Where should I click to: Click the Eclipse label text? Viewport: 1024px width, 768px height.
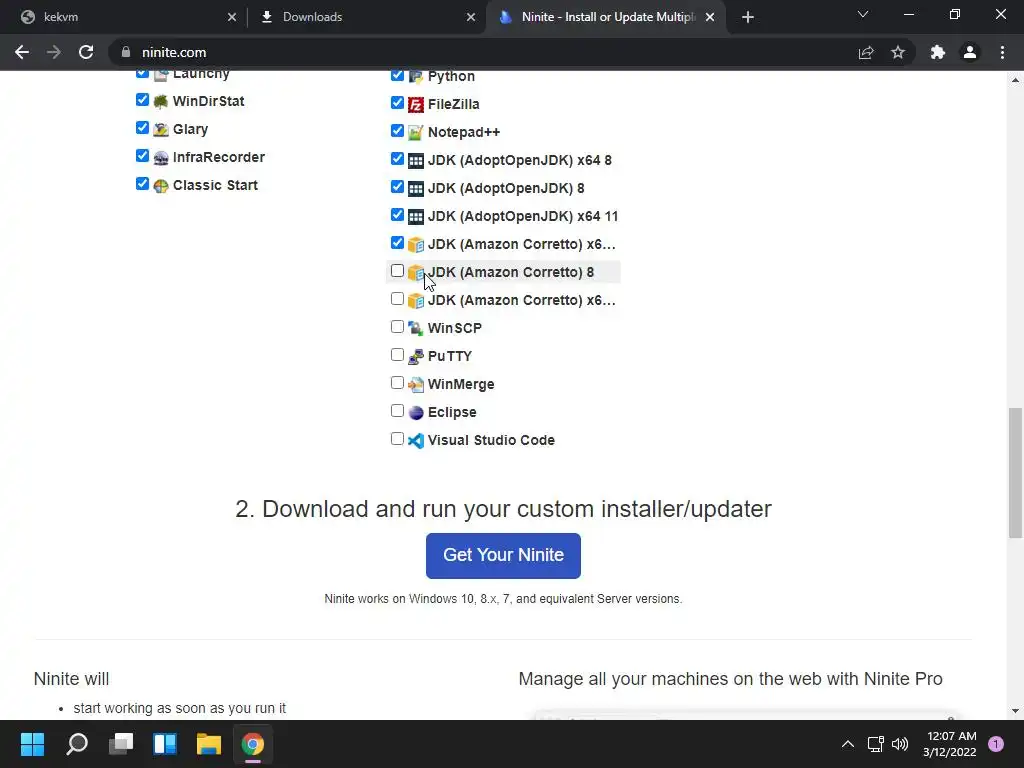coord(452,413)
